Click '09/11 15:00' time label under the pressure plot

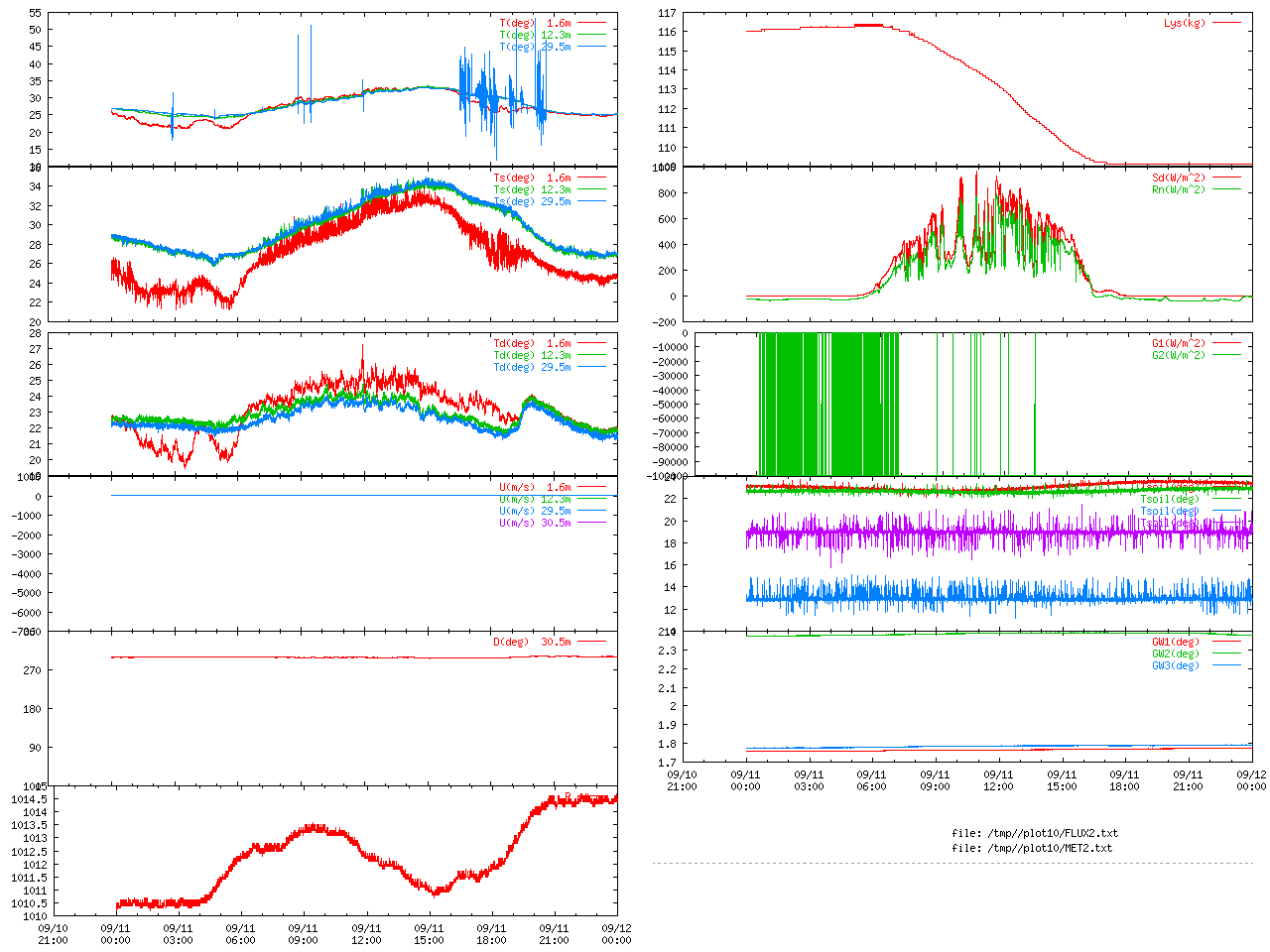coord(429,935)
